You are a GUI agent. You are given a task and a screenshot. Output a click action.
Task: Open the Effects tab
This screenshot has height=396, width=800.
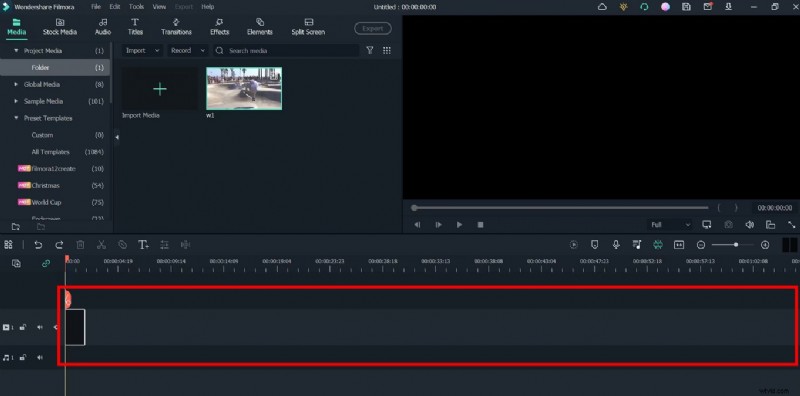[x=219, y=27]
